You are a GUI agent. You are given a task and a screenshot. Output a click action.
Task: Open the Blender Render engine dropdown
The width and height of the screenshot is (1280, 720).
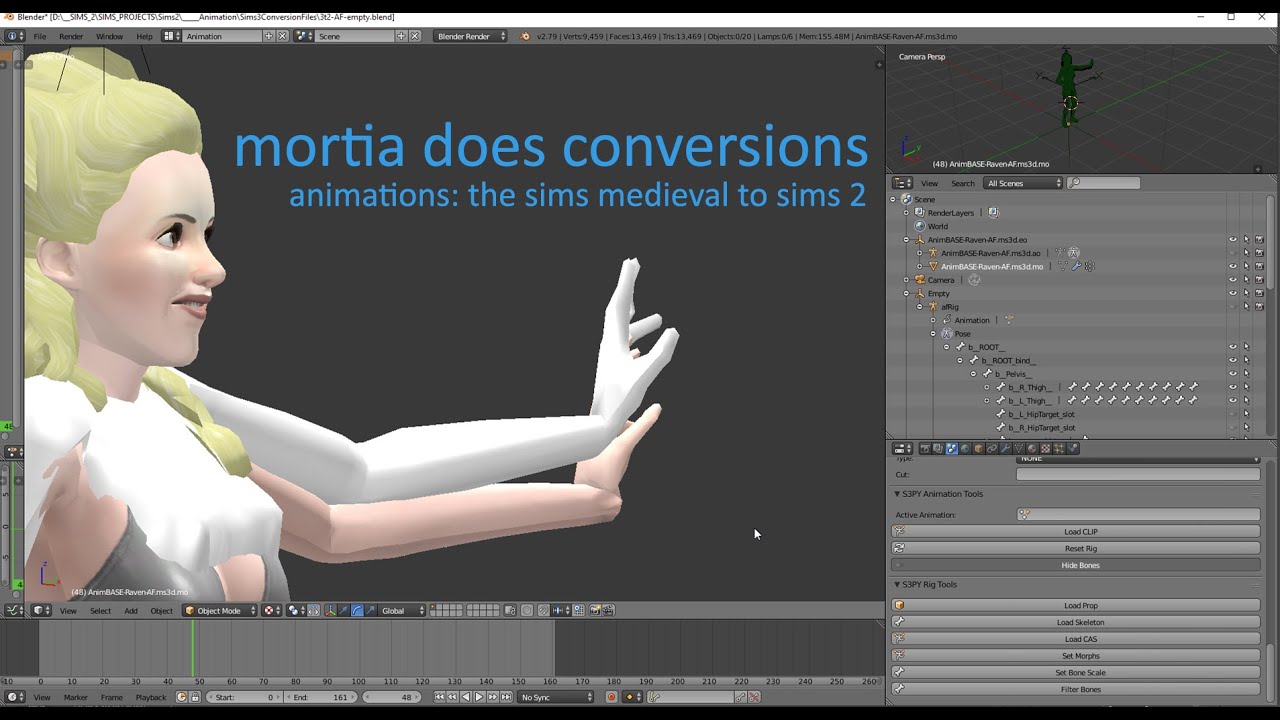[x=470, y=36]
